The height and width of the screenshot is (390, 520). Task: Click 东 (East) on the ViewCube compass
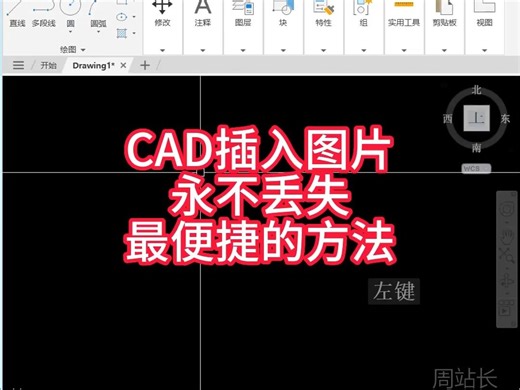coord(505,118)
